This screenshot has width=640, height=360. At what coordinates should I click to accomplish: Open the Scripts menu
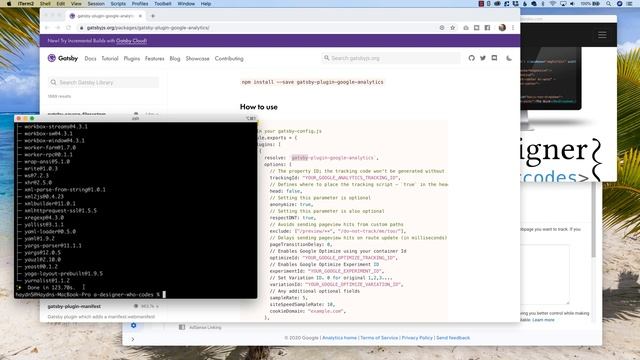(x=118, y=4)
